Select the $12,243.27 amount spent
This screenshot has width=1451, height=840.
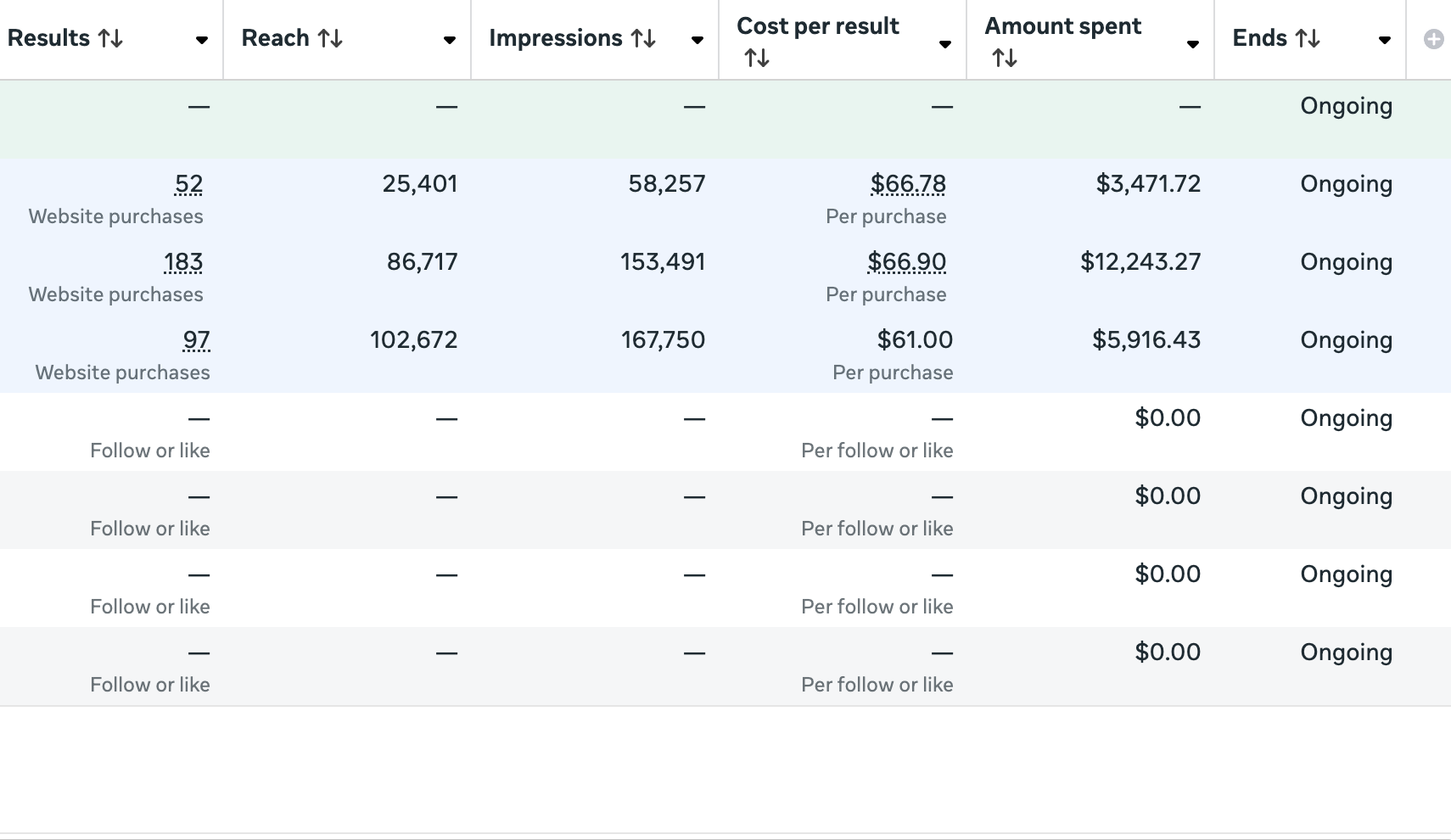(1140, 262)
